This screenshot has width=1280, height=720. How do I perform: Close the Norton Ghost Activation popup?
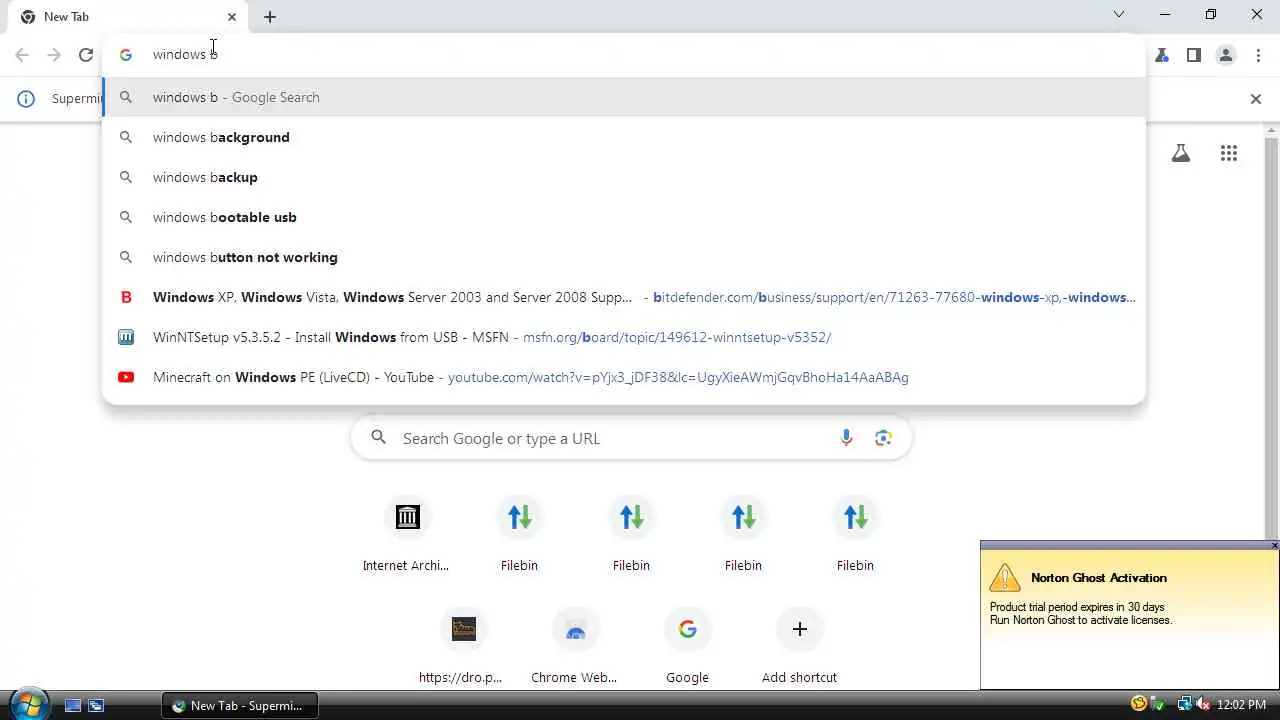[1274, 545]
